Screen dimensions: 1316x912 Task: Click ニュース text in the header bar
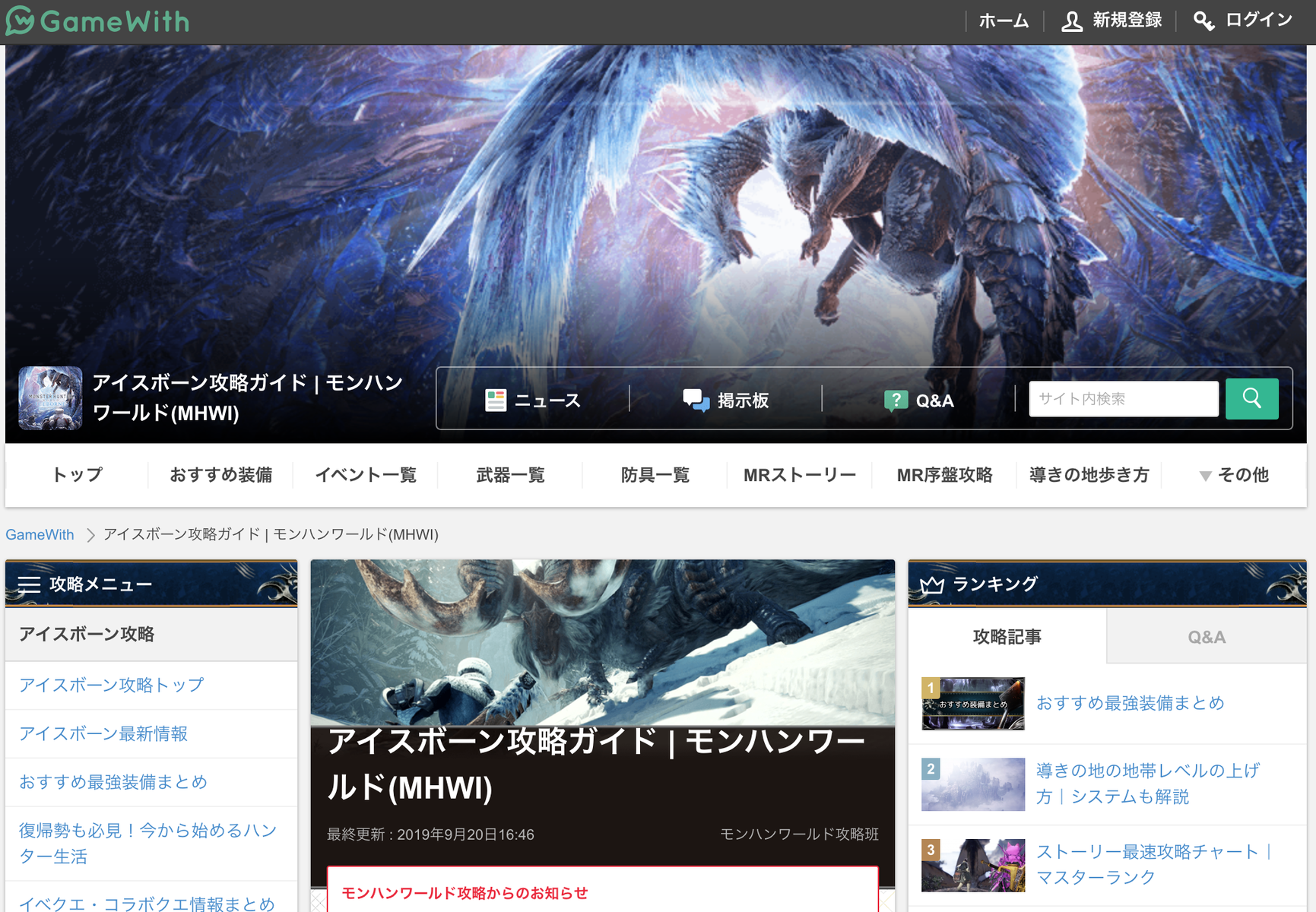point(547,401)
